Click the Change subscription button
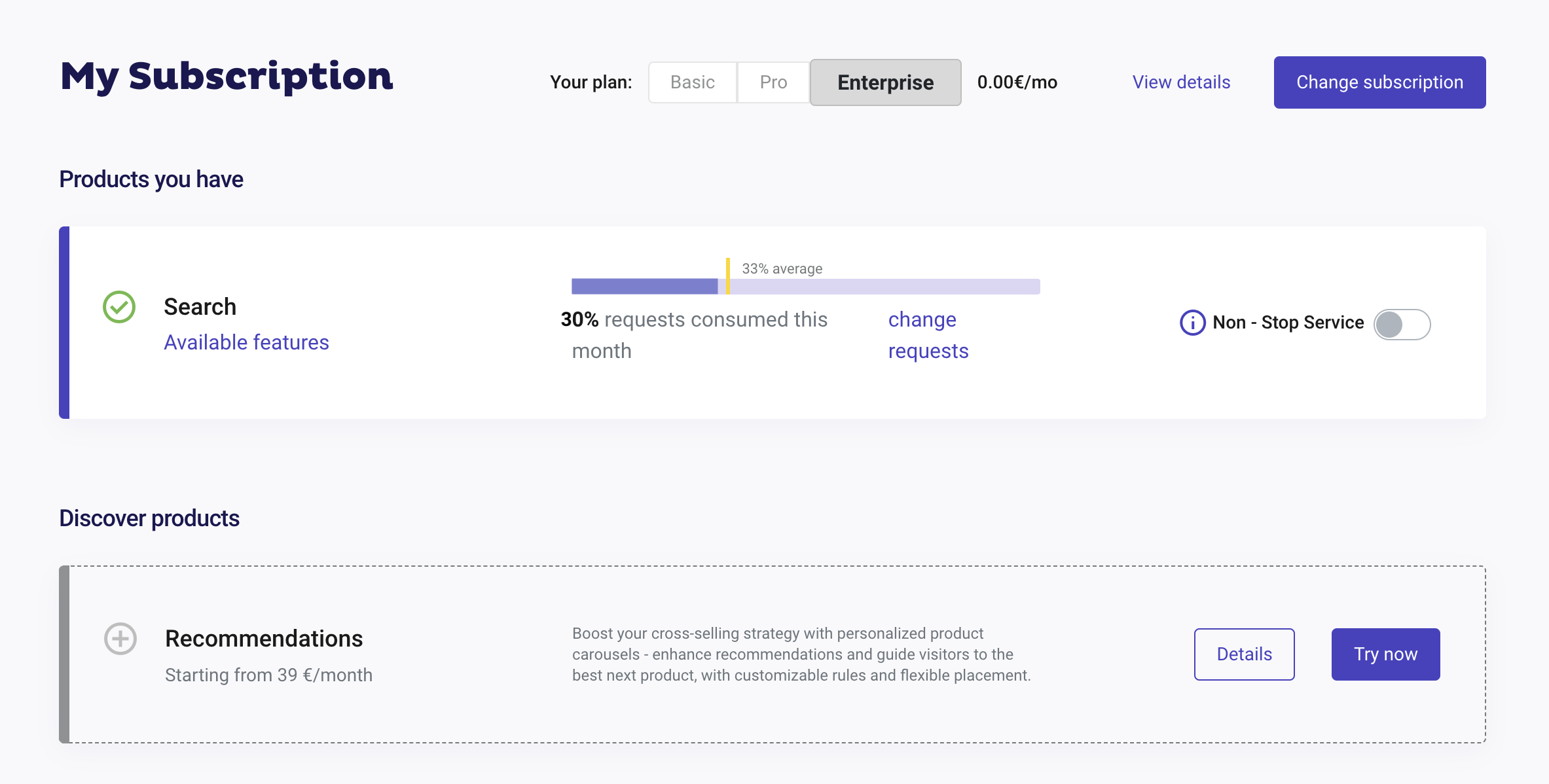This screenshot has width=1549, height=784. [x=1379, y=82]
